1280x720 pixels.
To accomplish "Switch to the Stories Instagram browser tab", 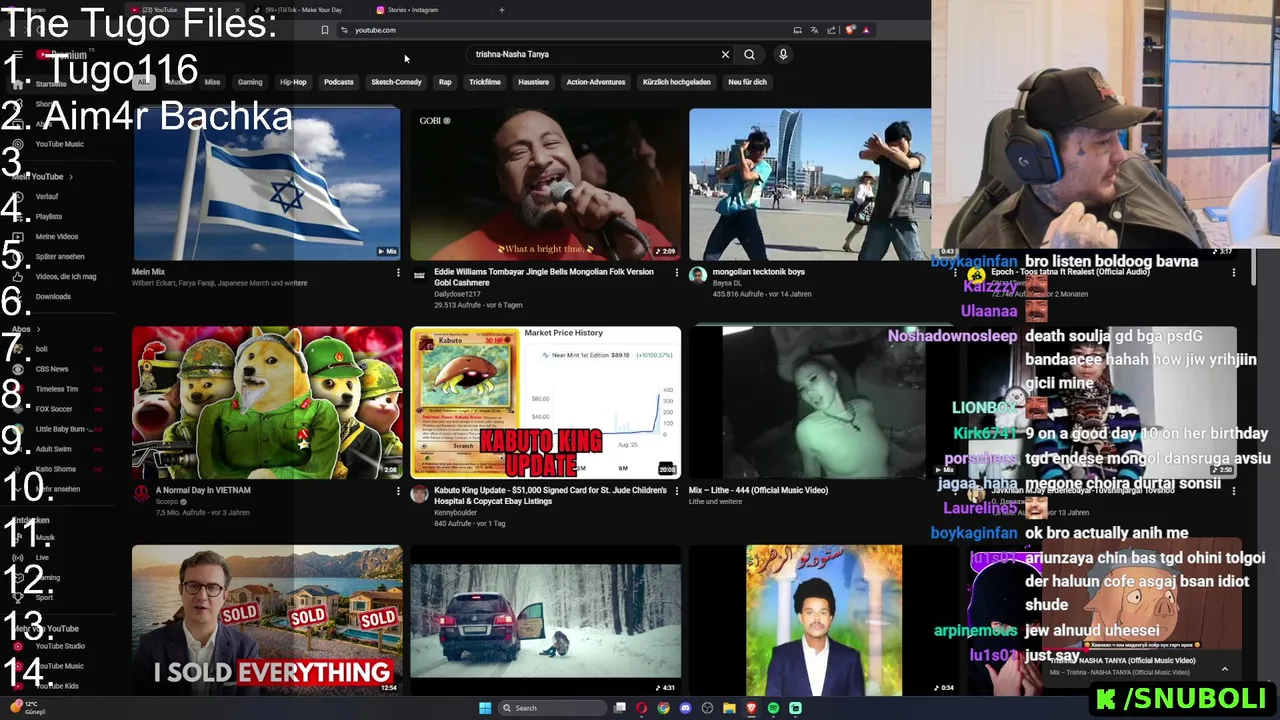I will [413, 10].
